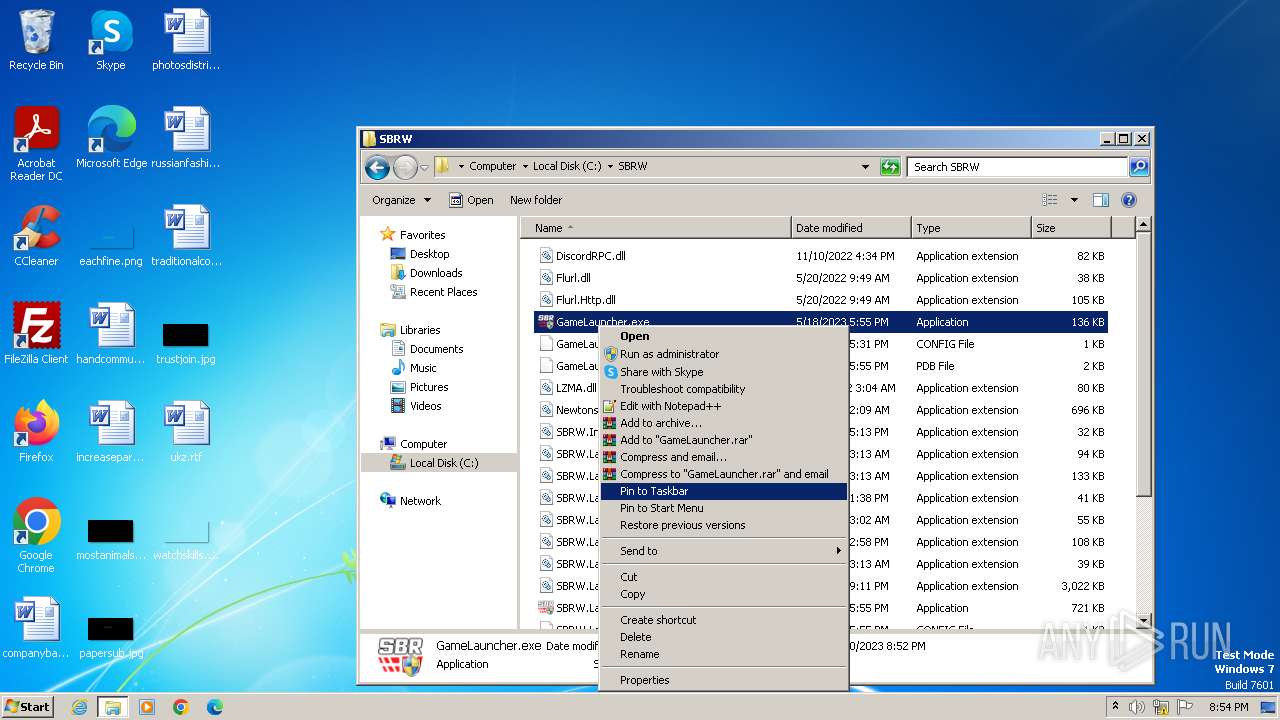Expand the Send to submenu

point(723,551)
